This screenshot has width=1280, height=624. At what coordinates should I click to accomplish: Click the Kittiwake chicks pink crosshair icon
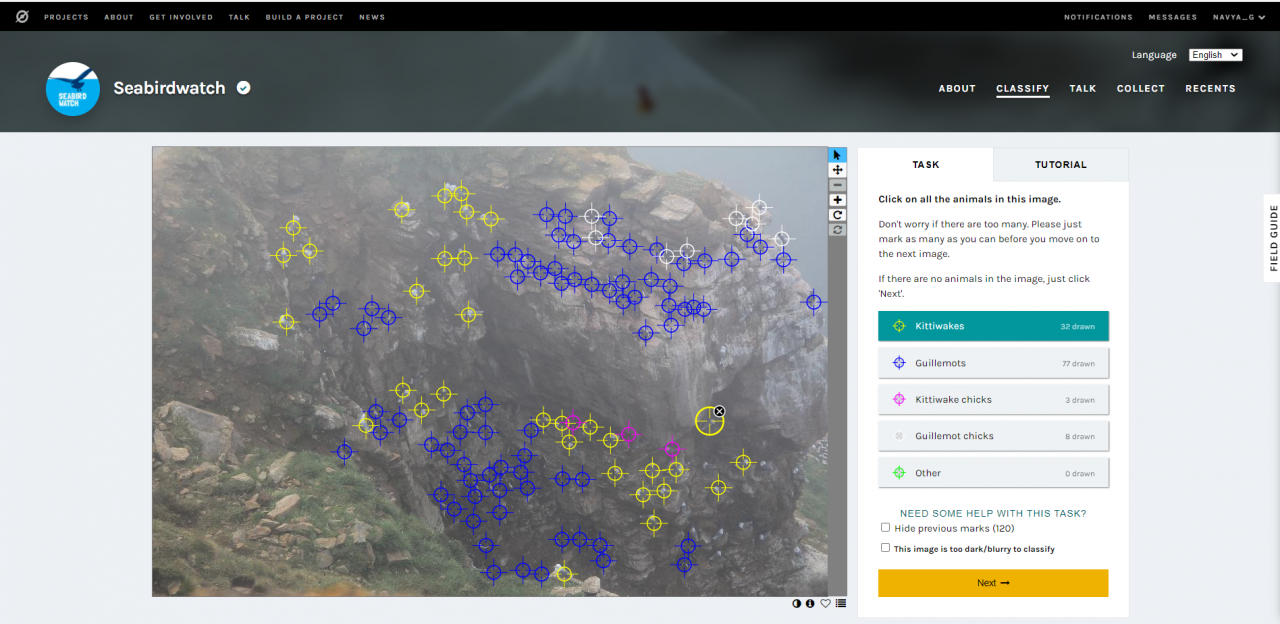coord(898,399)
